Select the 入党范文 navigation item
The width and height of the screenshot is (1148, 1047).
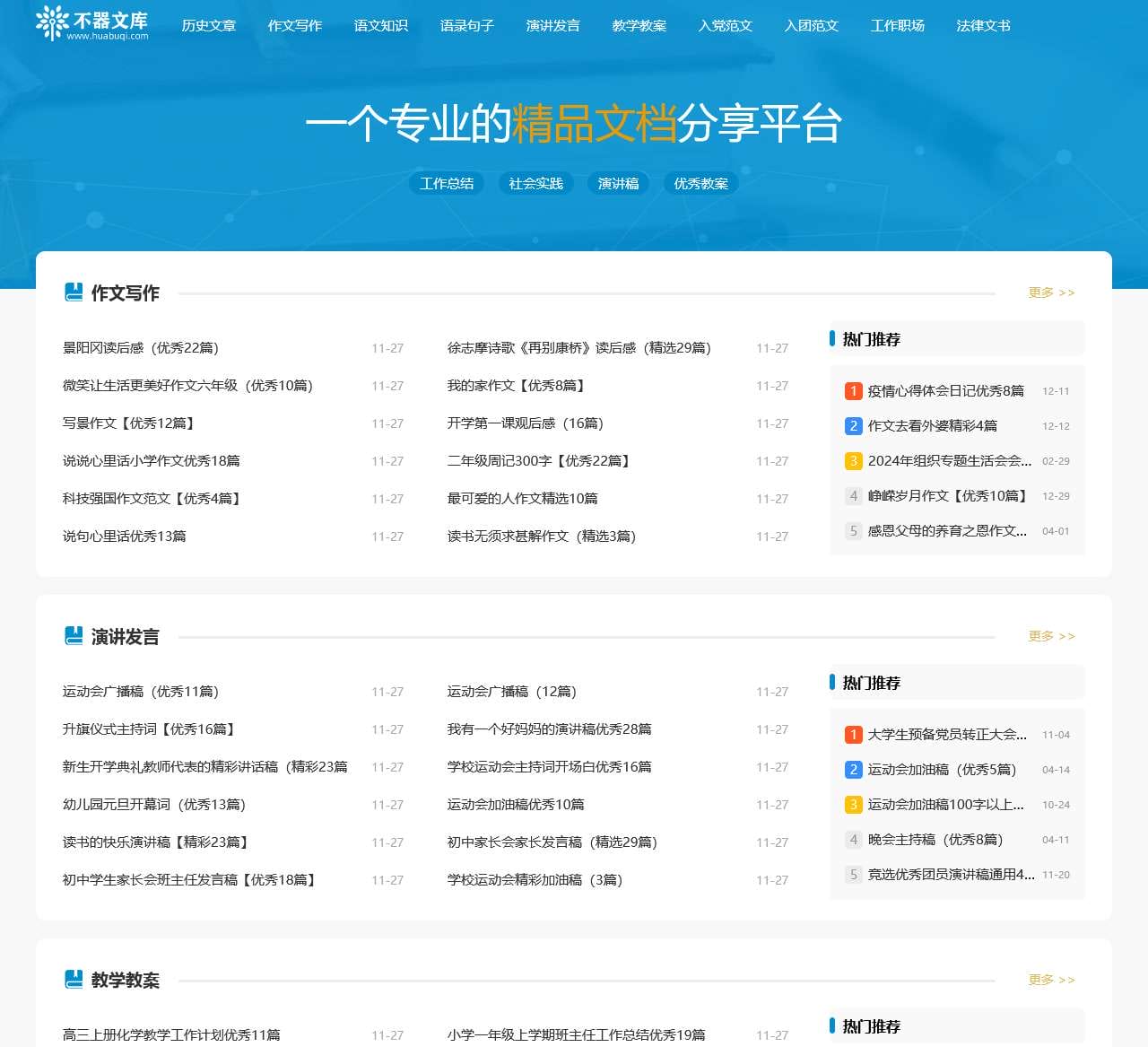[x=725, y=25]
